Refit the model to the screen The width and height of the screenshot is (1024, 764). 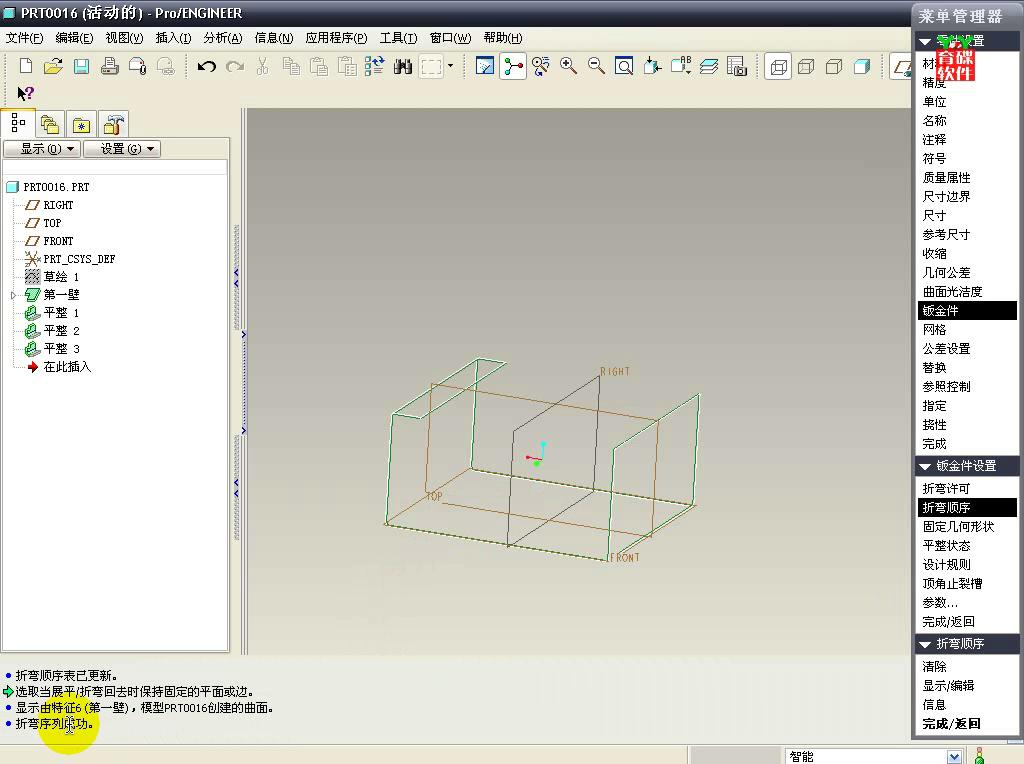click(x=624, y=66)
